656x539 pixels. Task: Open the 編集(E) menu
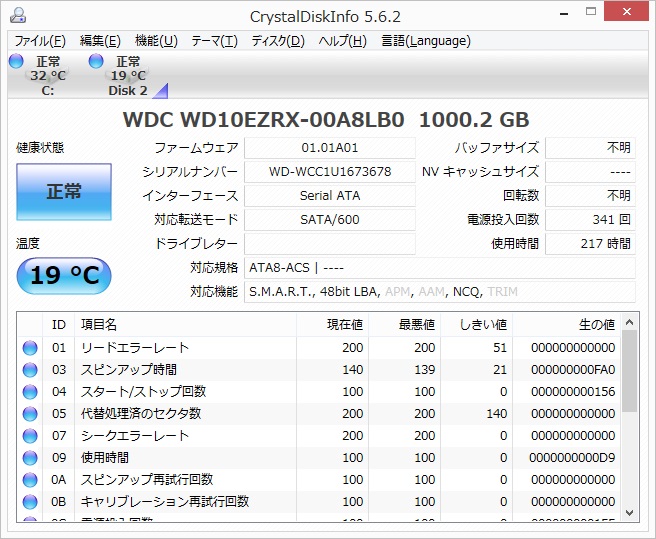click(x=100, y=41)
